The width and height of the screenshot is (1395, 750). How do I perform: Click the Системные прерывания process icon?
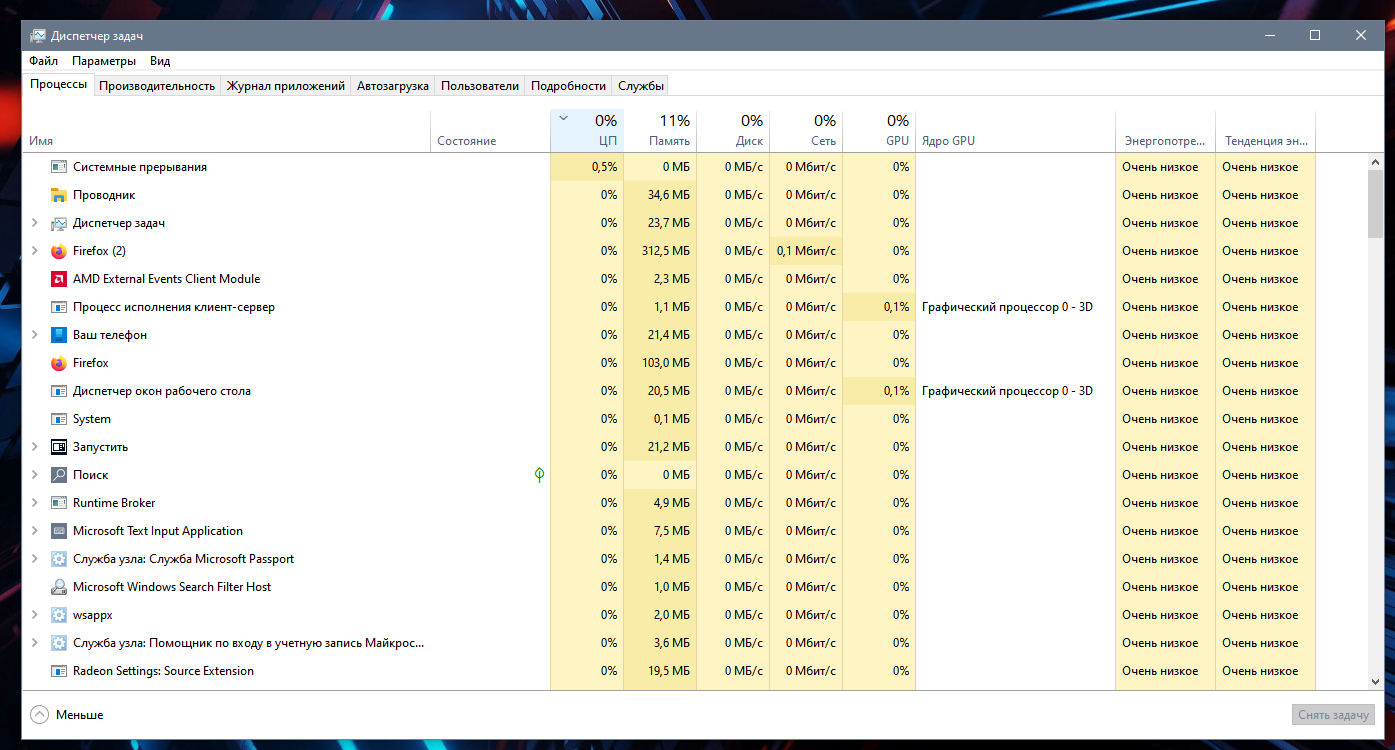coord(58,167)
